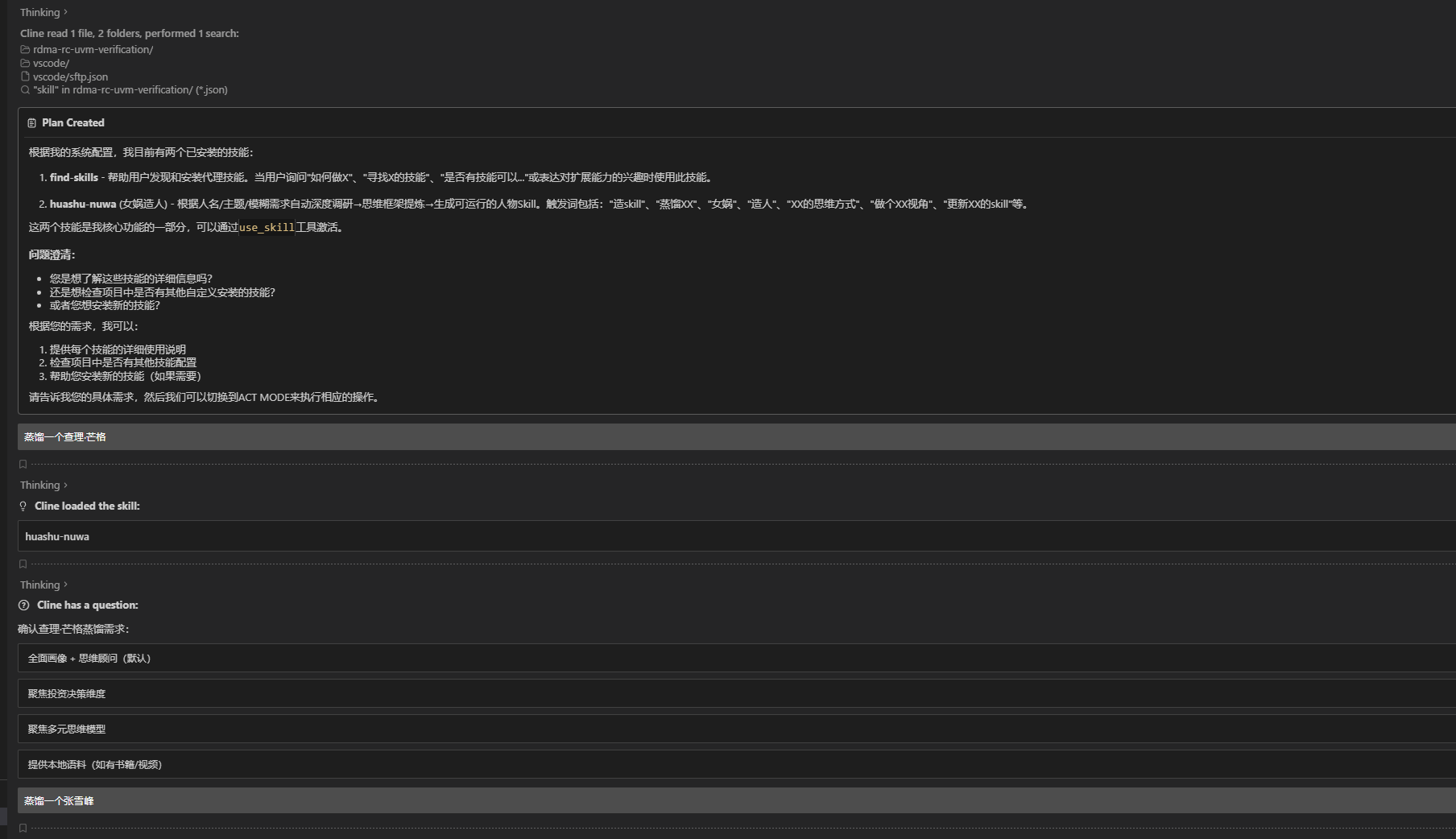Click 'Cline read 1 file, 2 folders' summary
The image size is (1456, 839).
pyautogui.click(x=130, y=33)
